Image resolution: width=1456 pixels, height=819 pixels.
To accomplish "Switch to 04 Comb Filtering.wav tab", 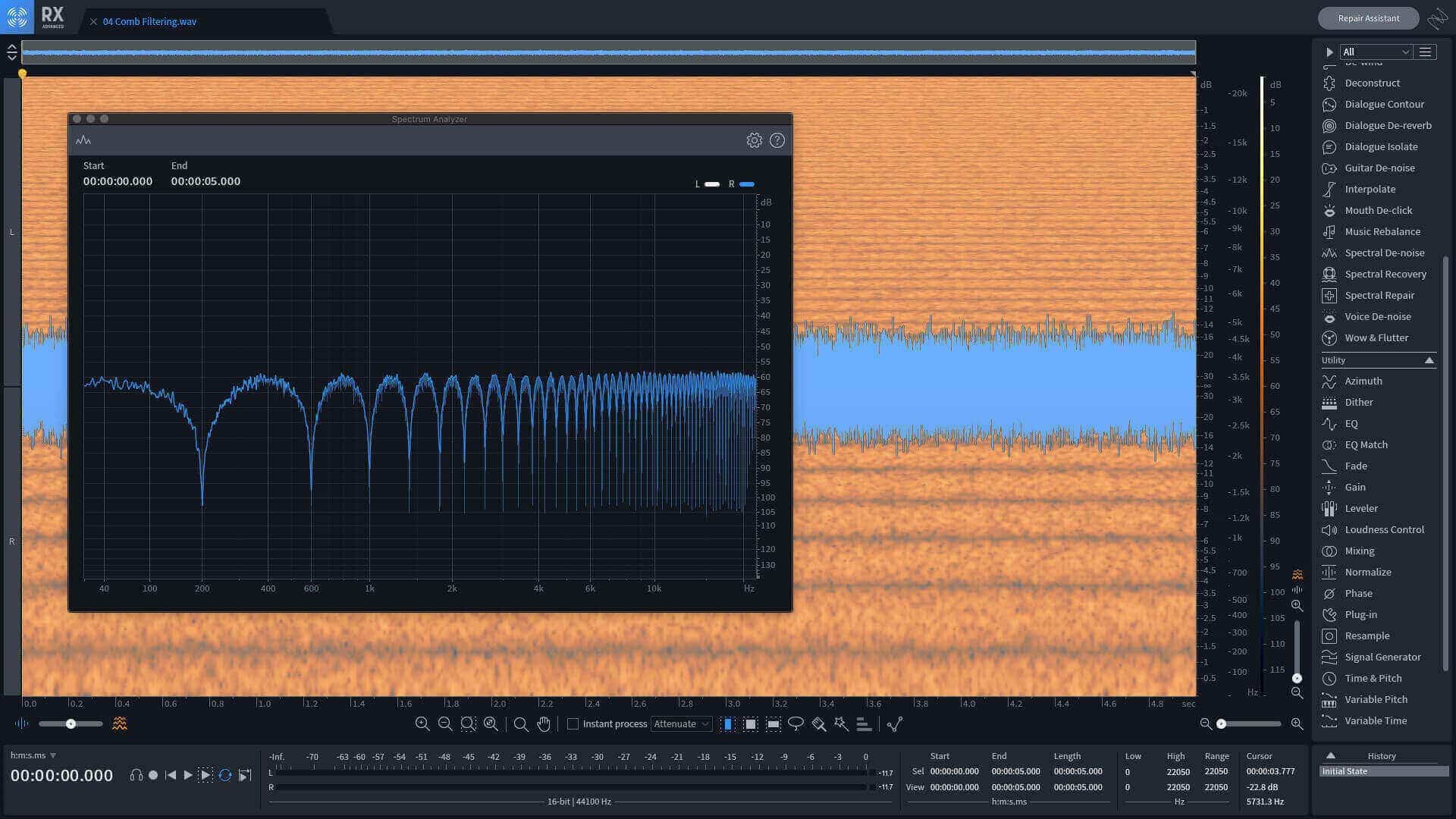I will (x=149, y=21).
